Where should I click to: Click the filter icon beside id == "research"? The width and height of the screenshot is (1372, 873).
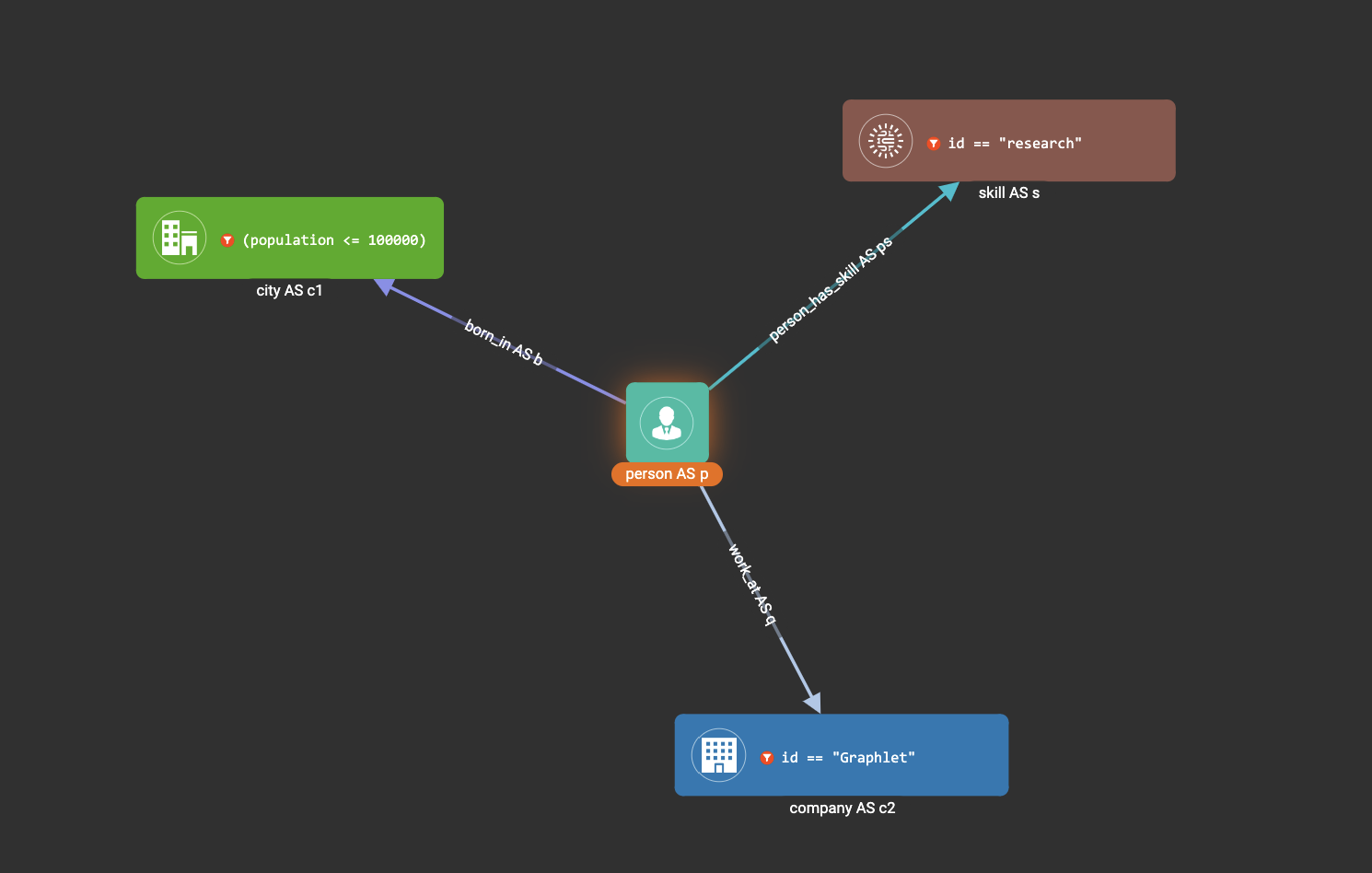coord(934,144)
